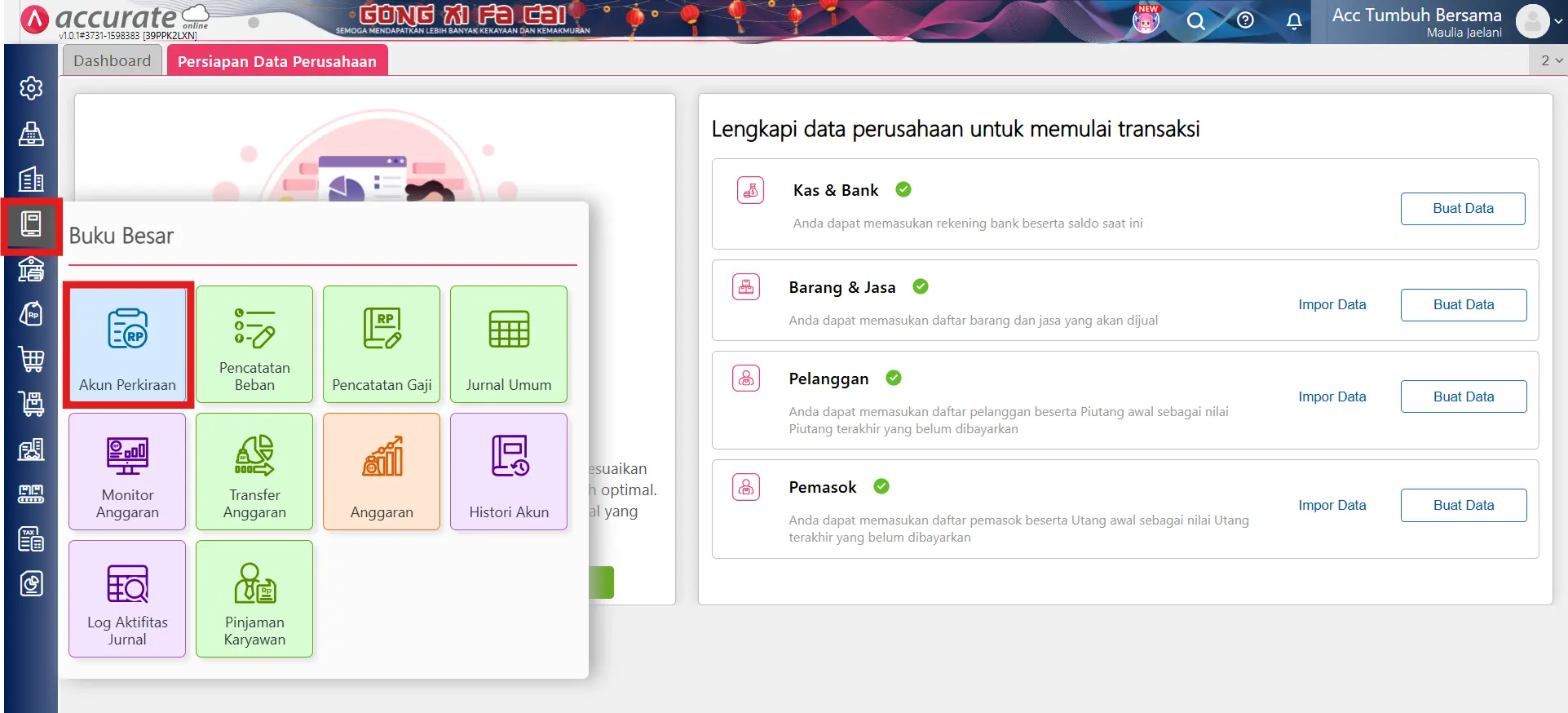Viewport: 1568px width, 713px height.
Task: Click the NEW mascot icon in header
Action: [1146, 20]
